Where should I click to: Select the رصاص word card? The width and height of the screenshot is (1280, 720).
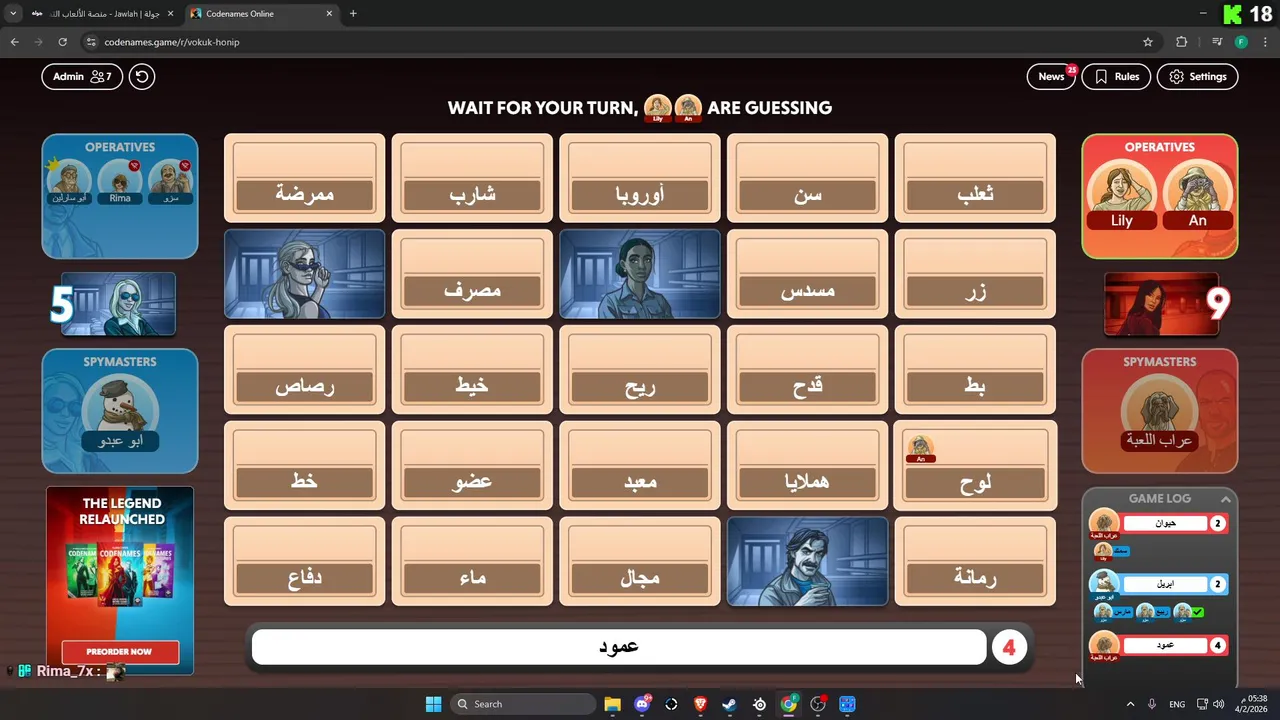[x=304, y=370]
